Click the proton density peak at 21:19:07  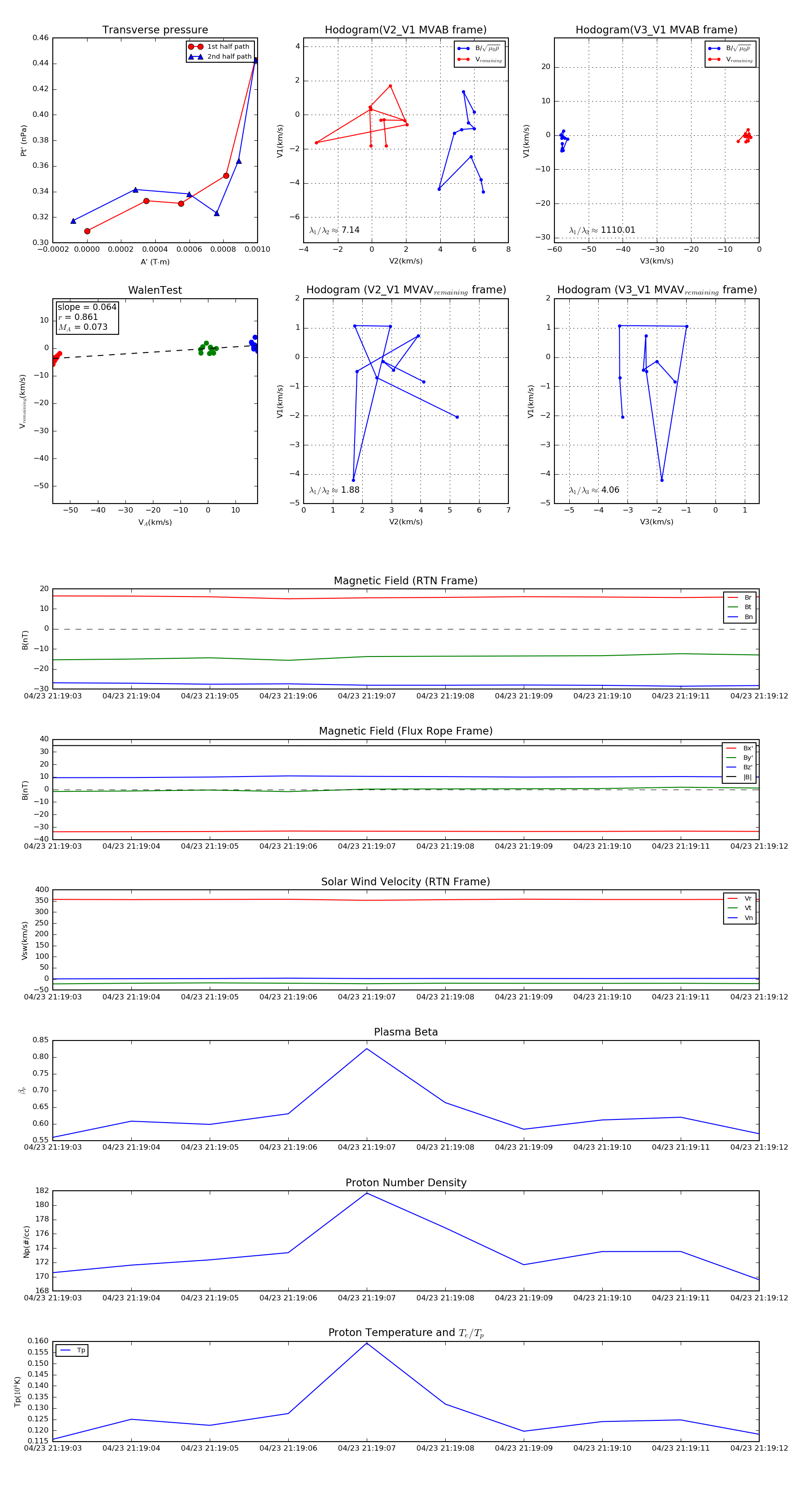(366, 1193)
